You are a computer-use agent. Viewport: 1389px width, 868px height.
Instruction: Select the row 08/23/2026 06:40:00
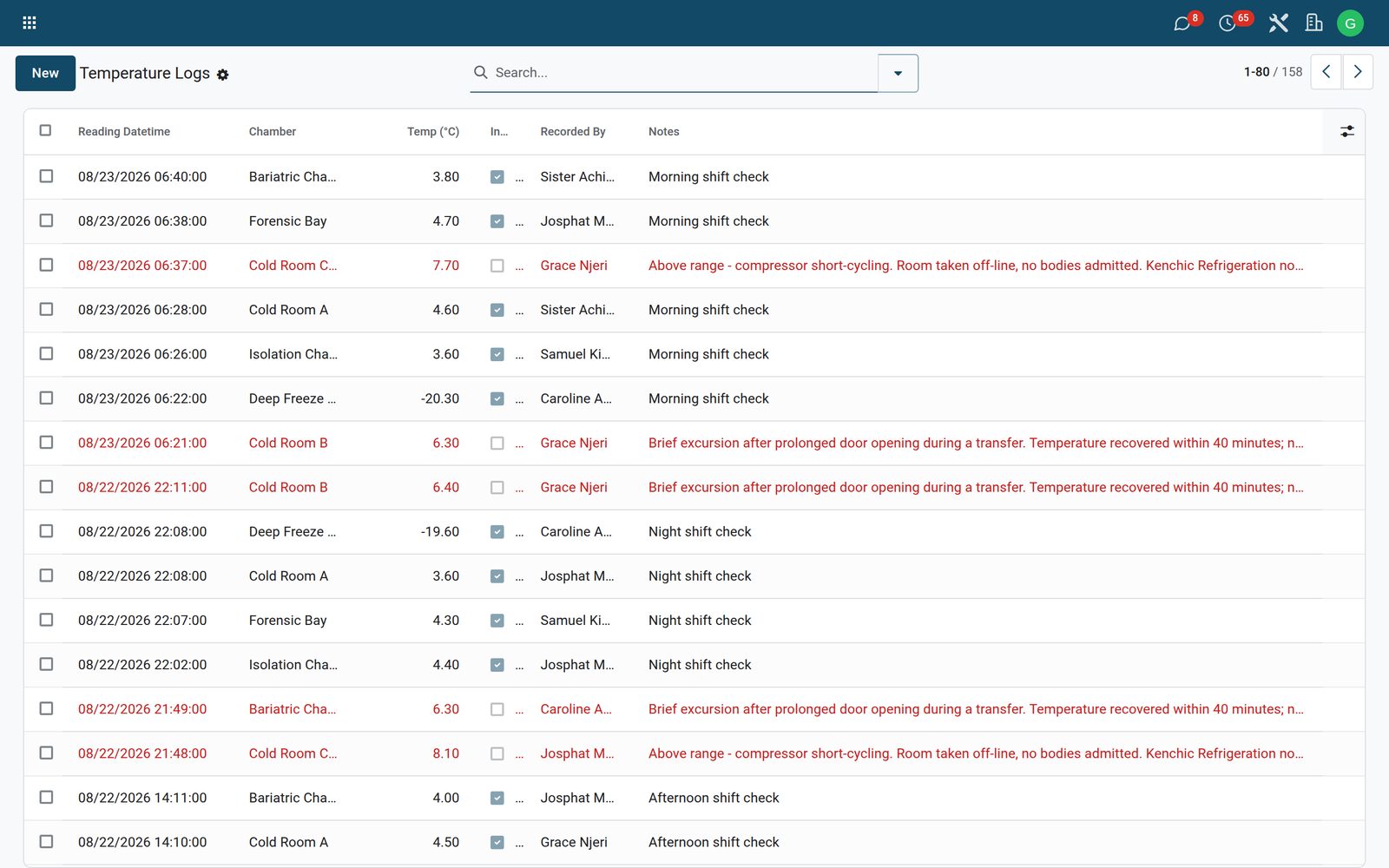pos(46,176)
